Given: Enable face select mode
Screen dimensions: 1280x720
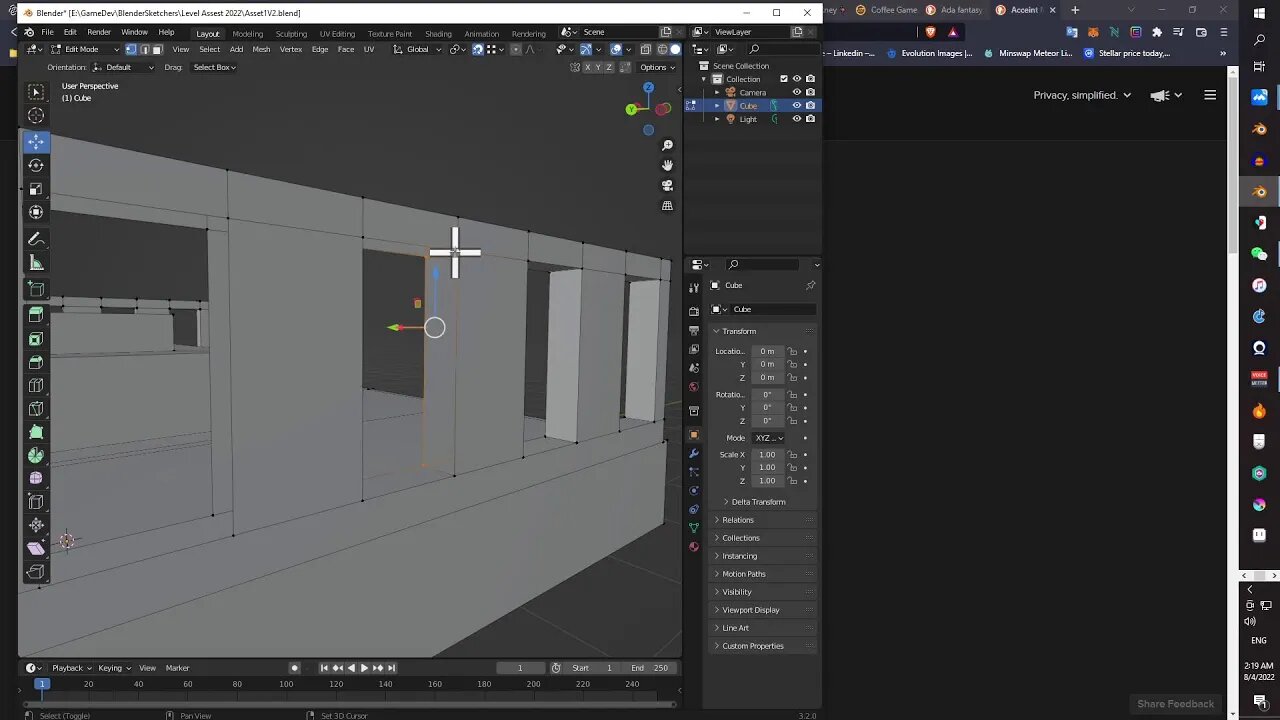Looking at the screenshot, I should click(157, 49).
